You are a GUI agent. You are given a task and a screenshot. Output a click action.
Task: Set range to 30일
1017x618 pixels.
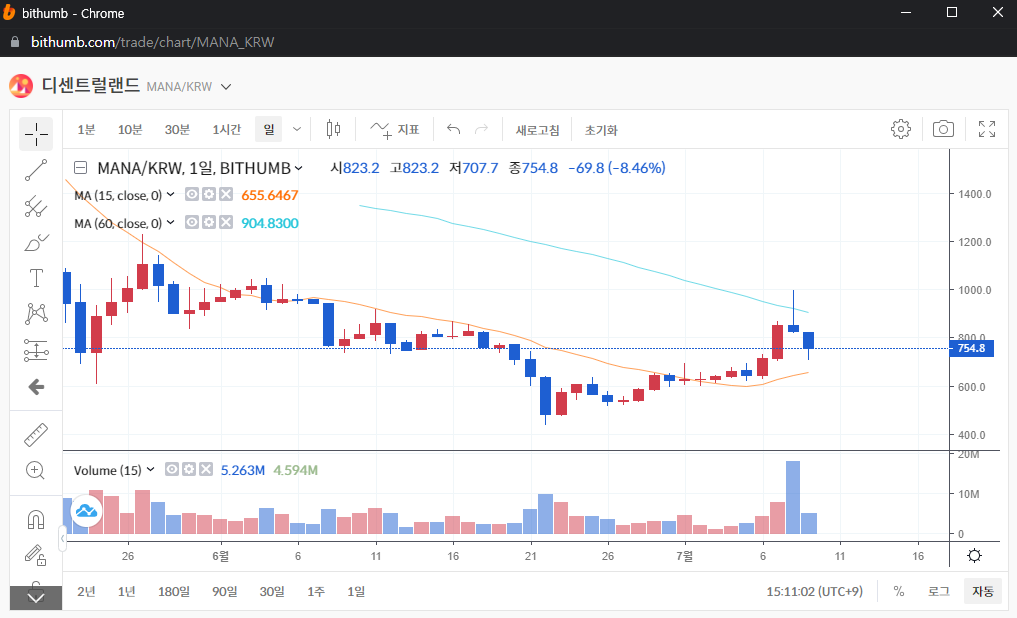272,591
